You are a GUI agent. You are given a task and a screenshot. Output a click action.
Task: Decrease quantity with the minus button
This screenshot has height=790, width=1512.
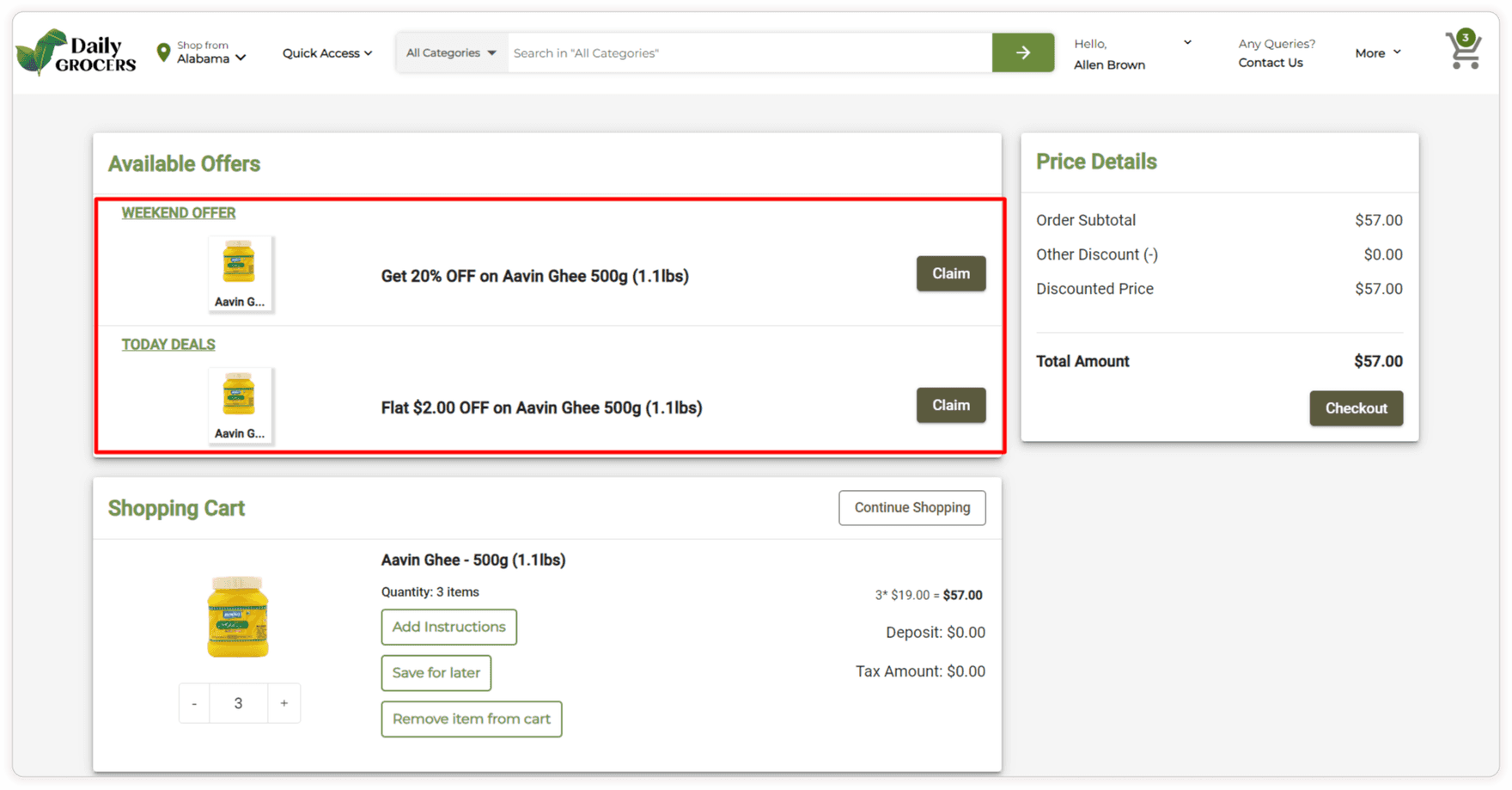click(194, 703)
